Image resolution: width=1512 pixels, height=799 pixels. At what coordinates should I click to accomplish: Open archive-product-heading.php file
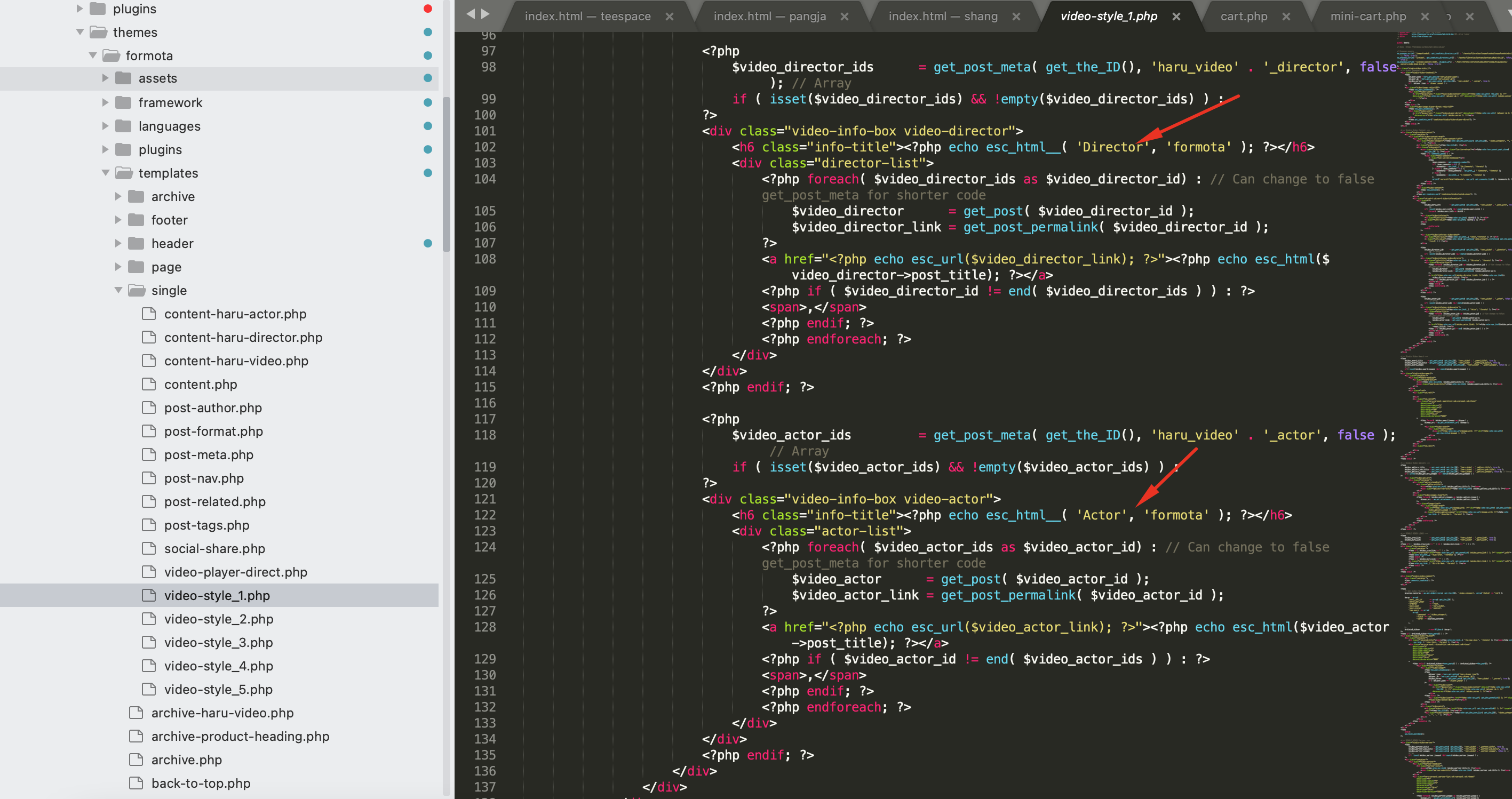240,736
